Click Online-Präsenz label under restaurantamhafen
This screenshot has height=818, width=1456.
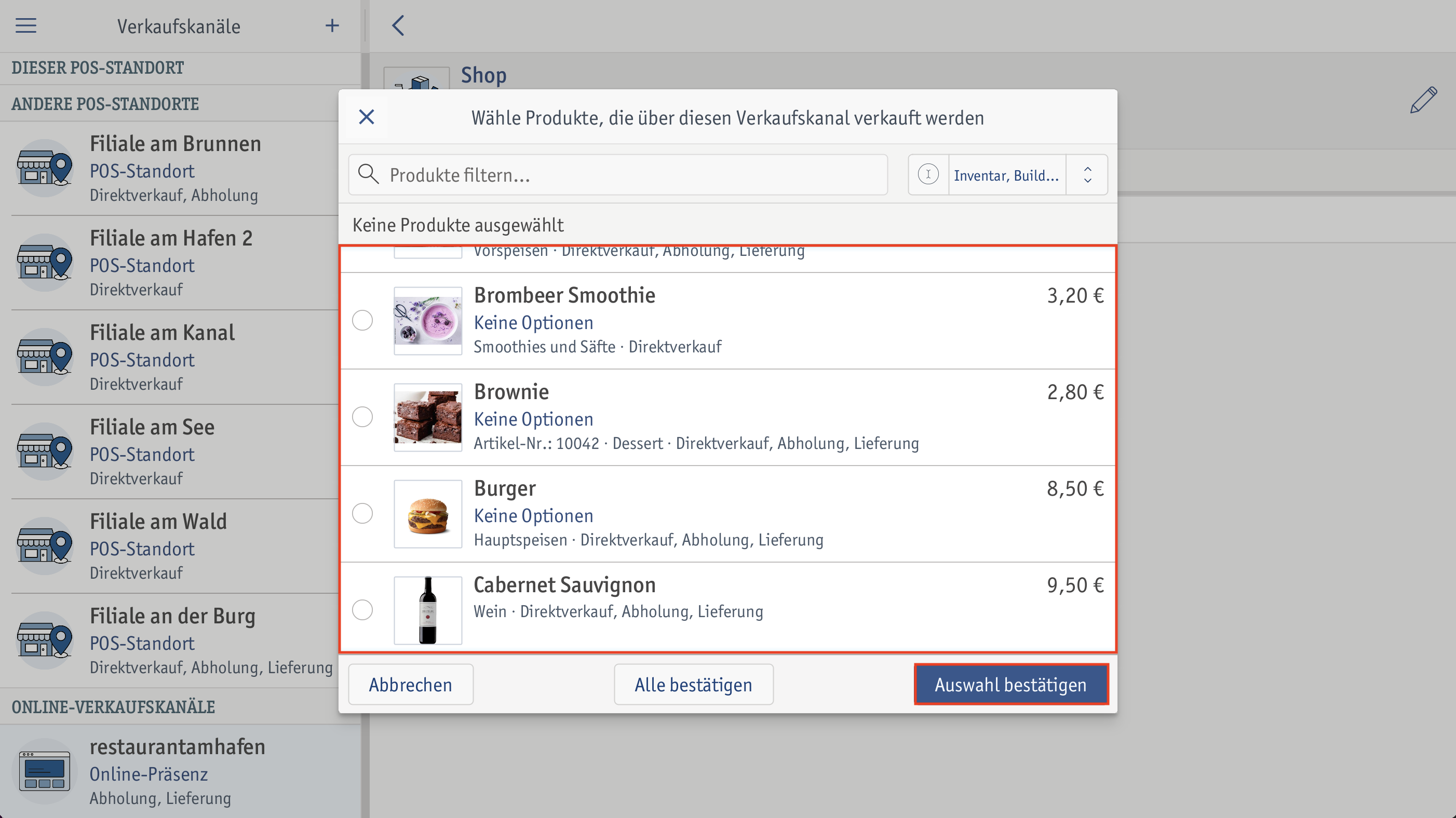tap(149, 774)
